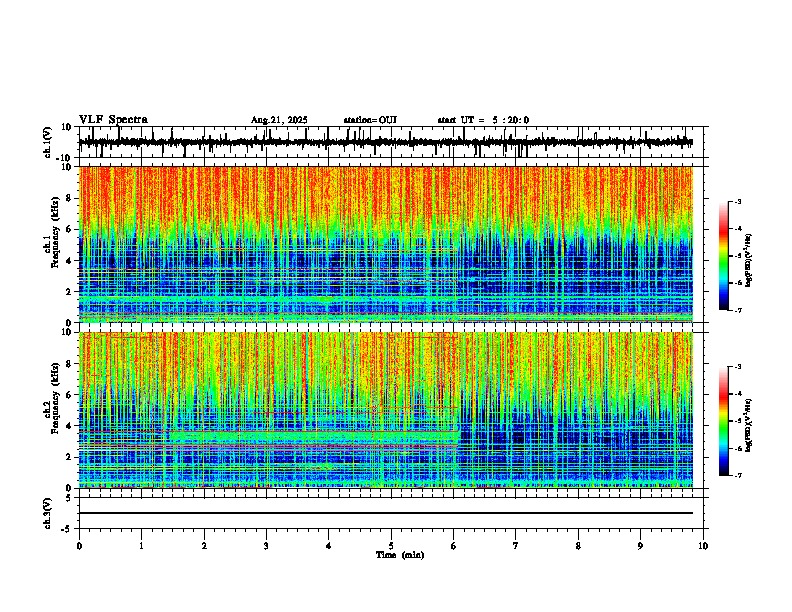The image size is (792, 612).
Task: Click the "VLF Spectra" title text
Action: (x=113, y=120)
